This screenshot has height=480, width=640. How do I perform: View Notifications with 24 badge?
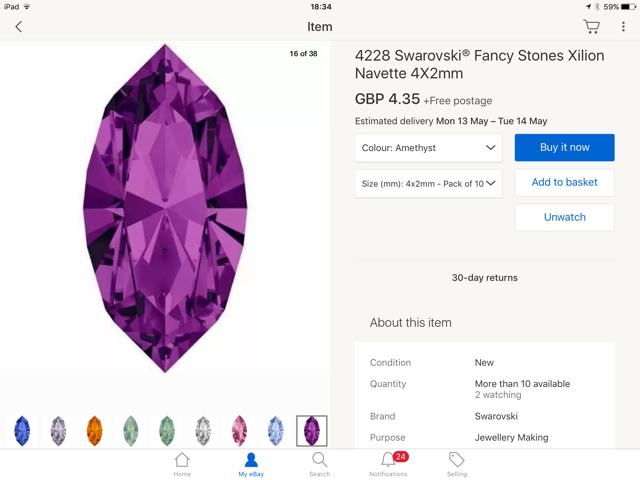pos(388,464)
